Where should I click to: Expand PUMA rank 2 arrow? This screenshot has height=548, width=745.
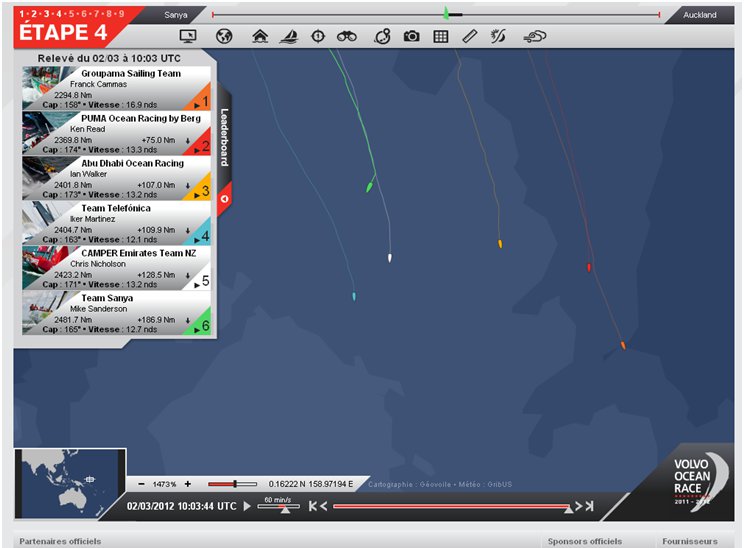(197, 150)
